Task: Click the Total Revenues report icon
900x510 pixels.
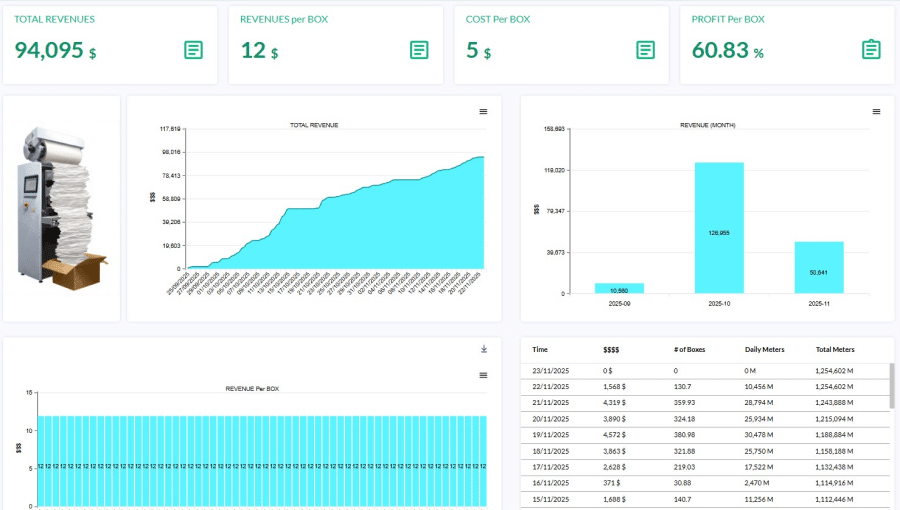Action: click(194, 50)
